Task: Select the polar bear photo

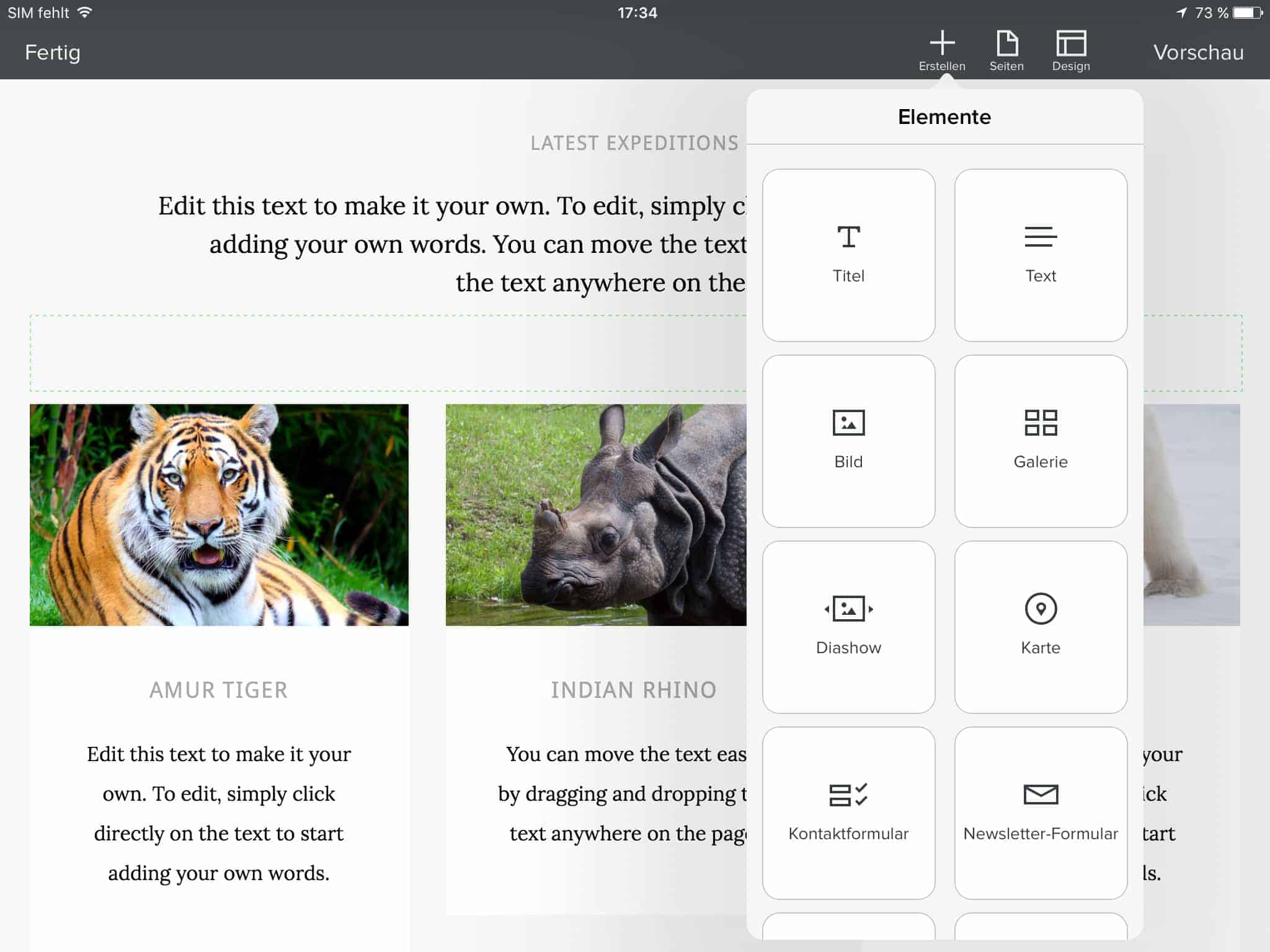Action: tap(1191, 514)
